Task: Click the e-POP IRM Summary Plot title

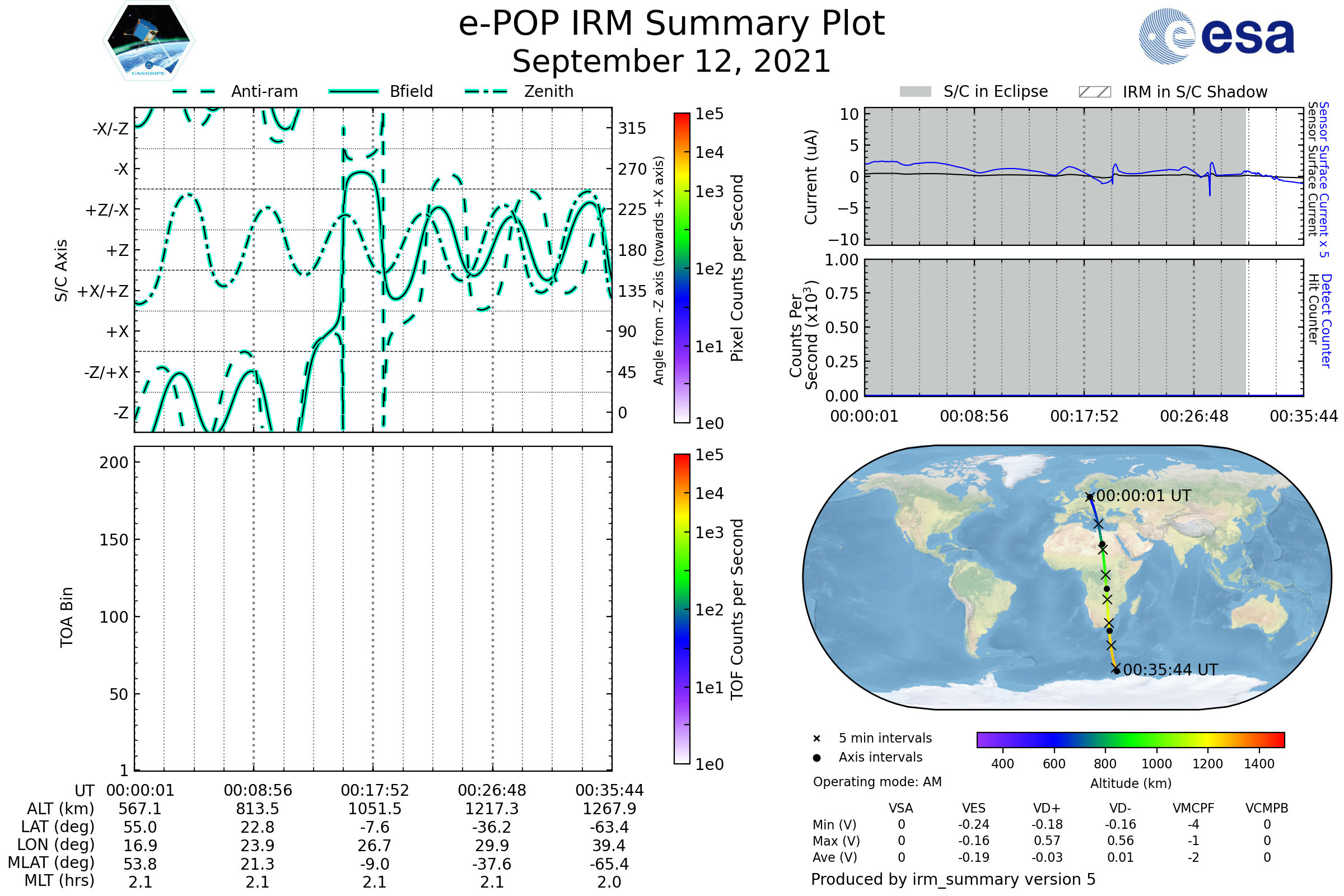Action: (x=671, y=24)
